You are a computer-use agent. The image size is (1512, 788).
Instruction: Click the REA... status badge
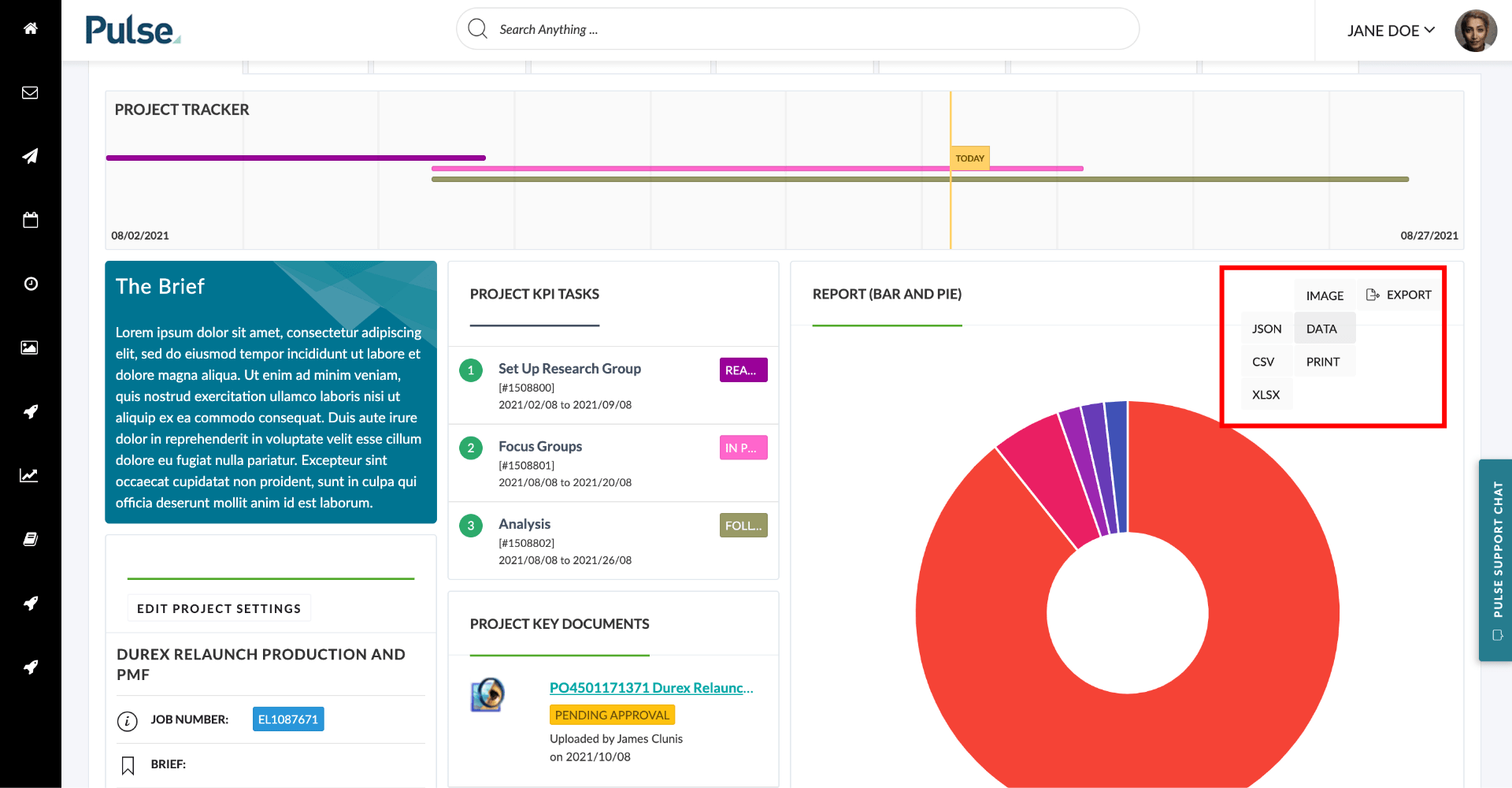point(743,370)
